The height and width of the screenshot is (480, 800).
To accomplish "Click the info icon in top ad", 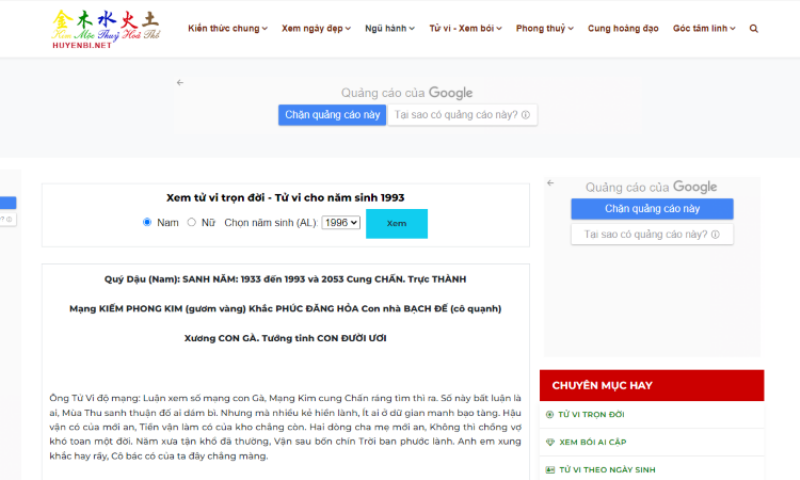I will pyautogui.click(x=525, y=115).
